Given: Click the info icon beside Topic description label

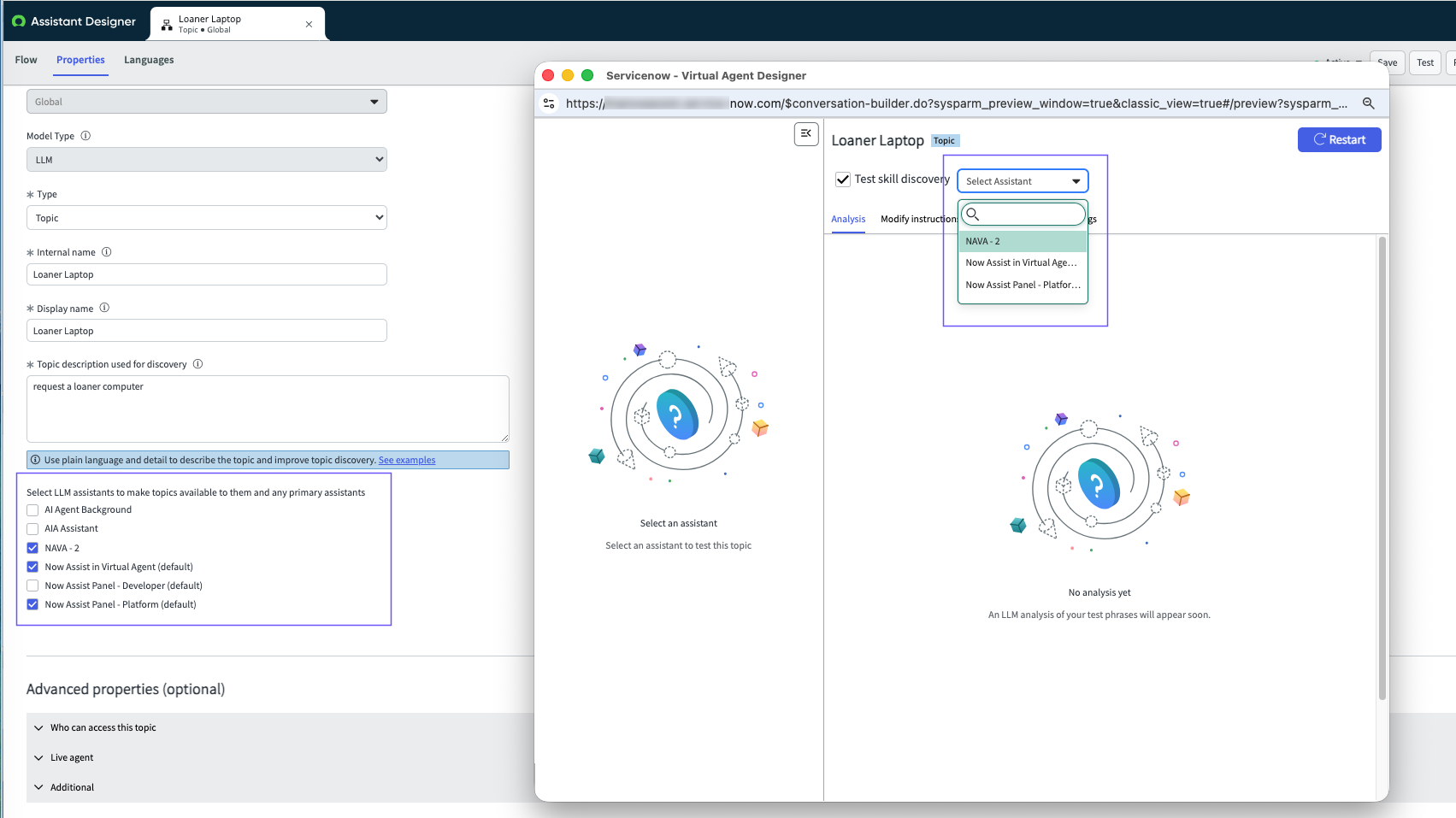Looking at the screenshot, I should 197,364.
